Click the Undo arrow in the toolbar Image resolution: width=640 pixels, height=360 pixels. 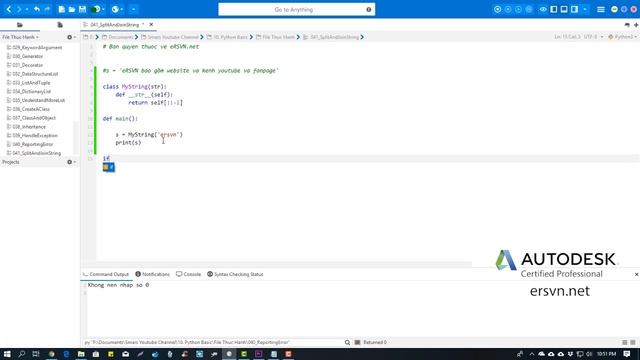coord(37,9)
